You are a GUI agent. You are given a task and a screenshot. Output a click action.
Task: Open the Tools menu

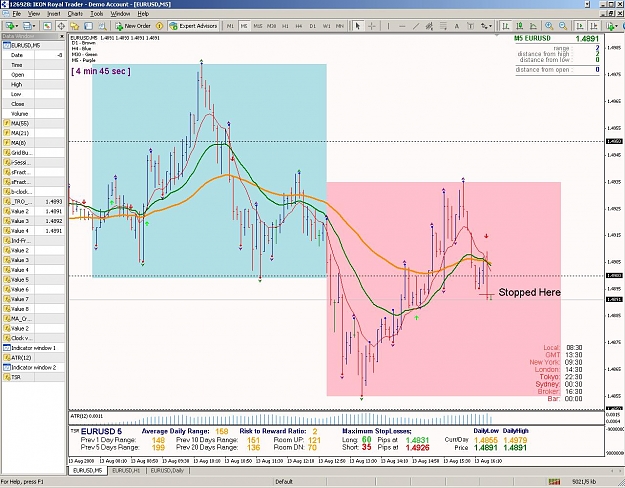pos(96,14)
